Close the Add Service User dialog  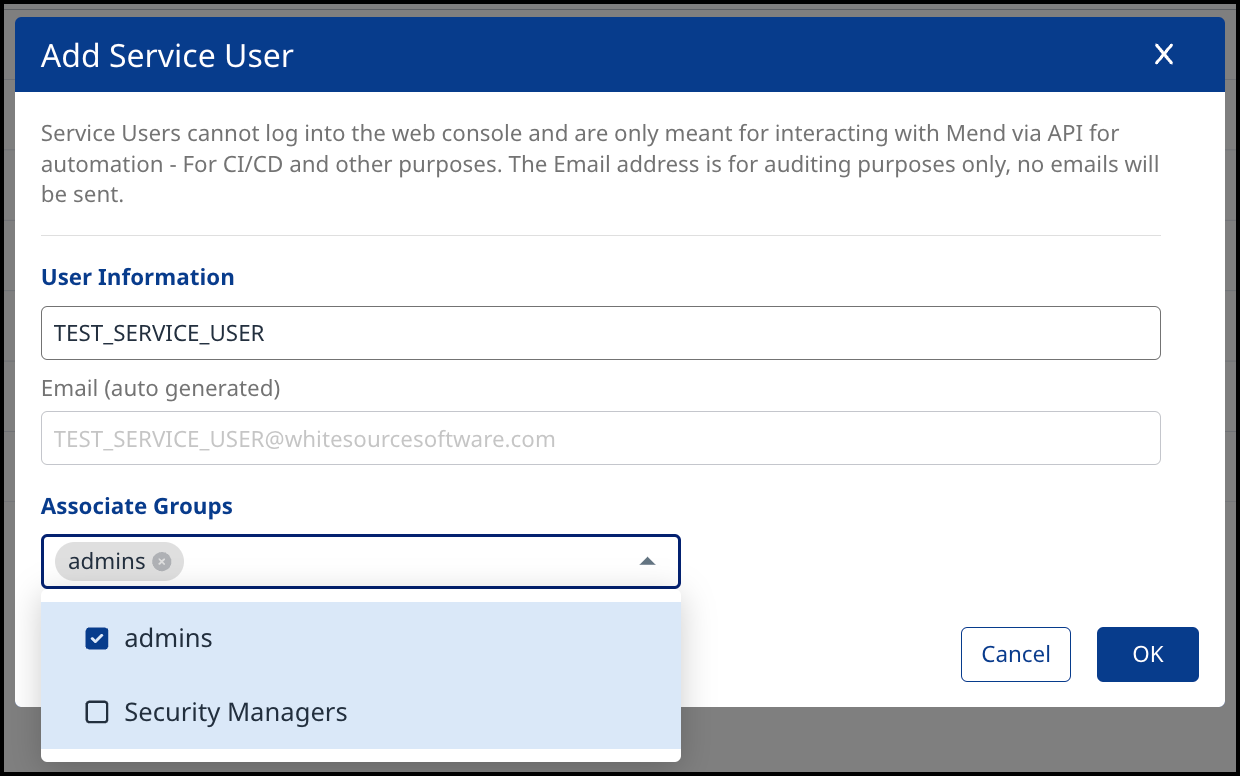click(x=1163, y=55)
